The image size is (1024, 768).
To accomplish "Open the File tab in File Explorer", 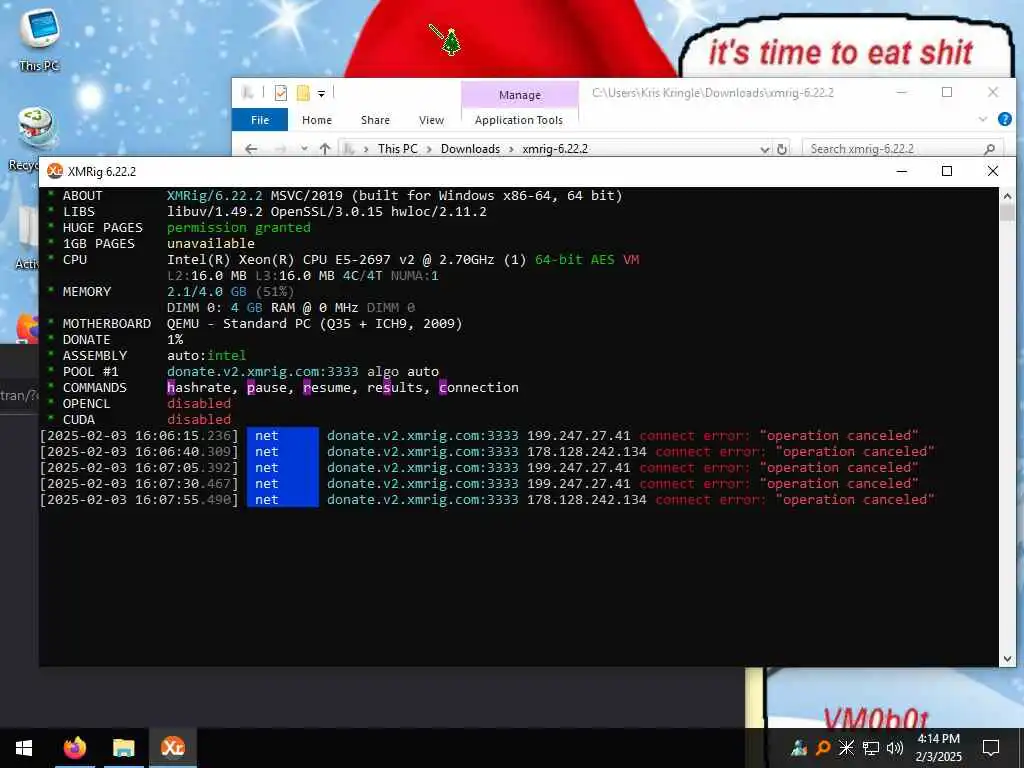I will 260,120.
